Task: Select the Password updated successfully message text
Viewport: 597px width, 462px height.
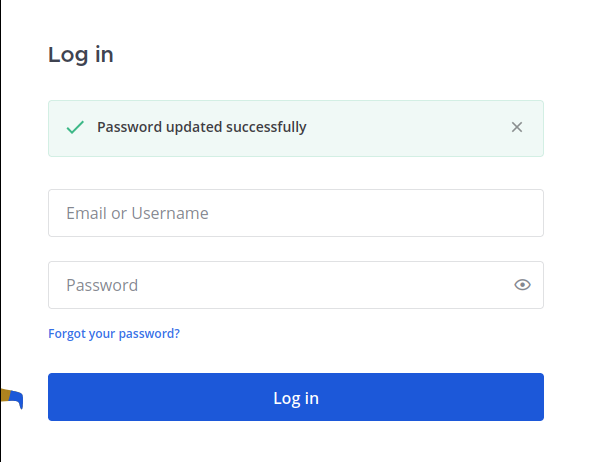Action: (x=202, y=127)
